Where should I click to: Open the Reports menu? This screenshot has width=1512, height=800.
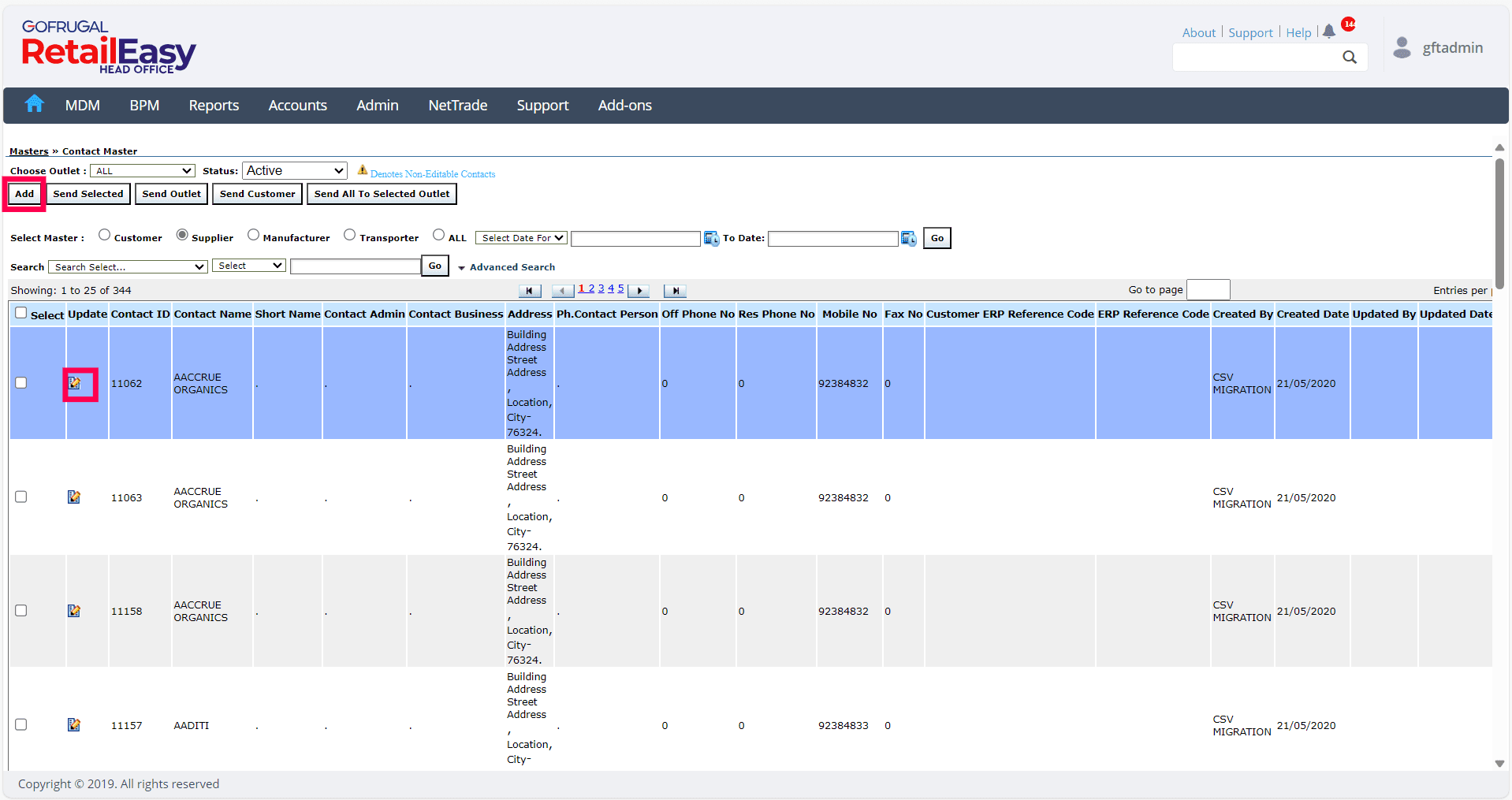214,106
